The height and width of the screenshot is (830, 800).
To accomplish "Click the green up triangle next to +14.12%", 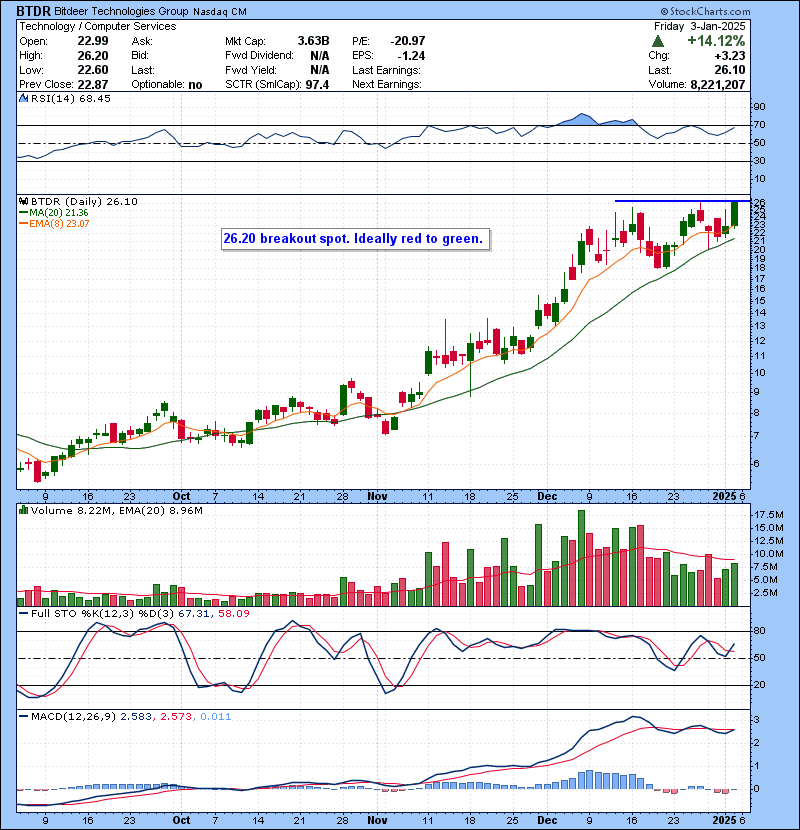I will 658,41.
